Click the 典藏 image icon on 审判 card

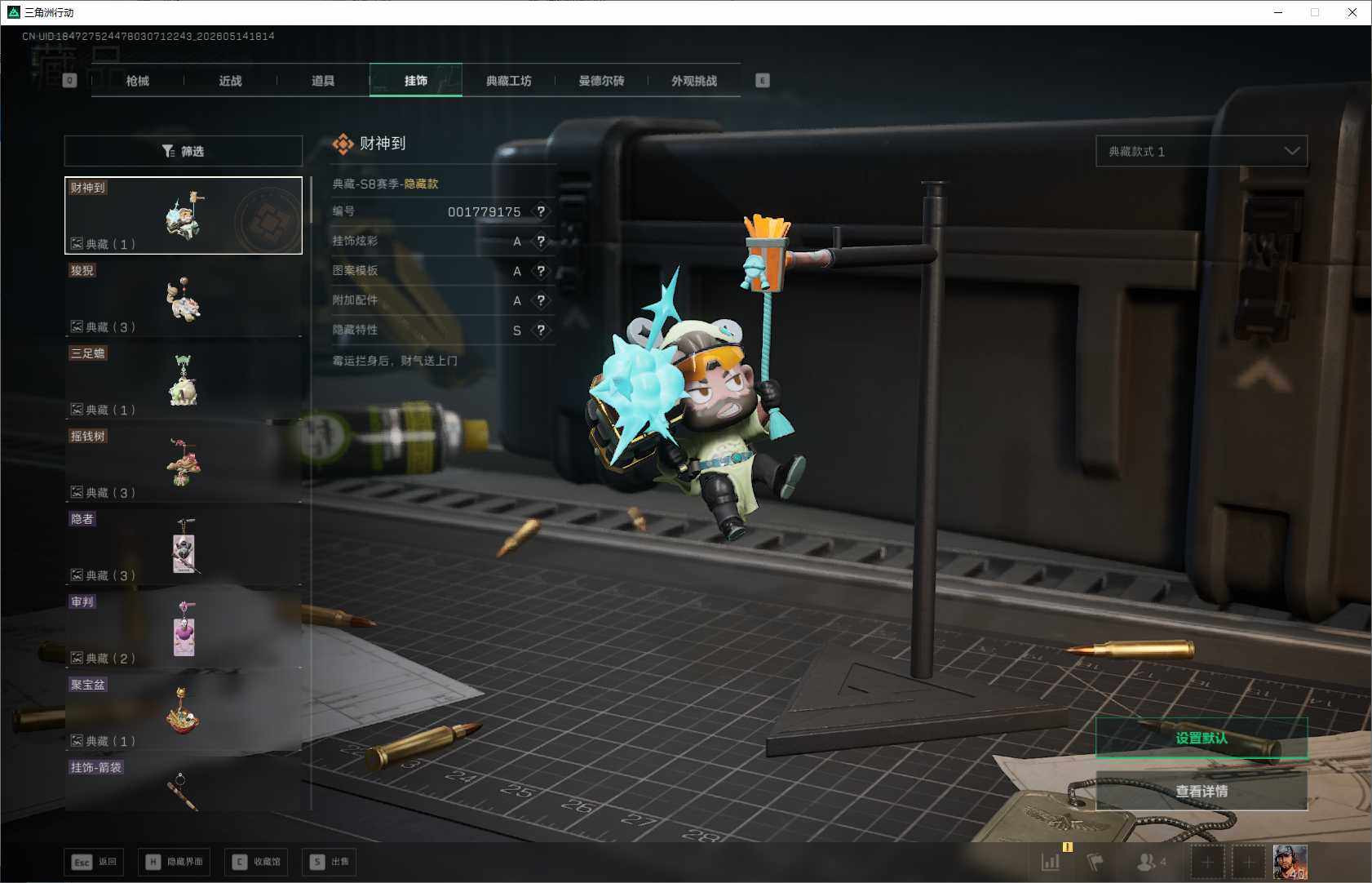pos(77,658)
